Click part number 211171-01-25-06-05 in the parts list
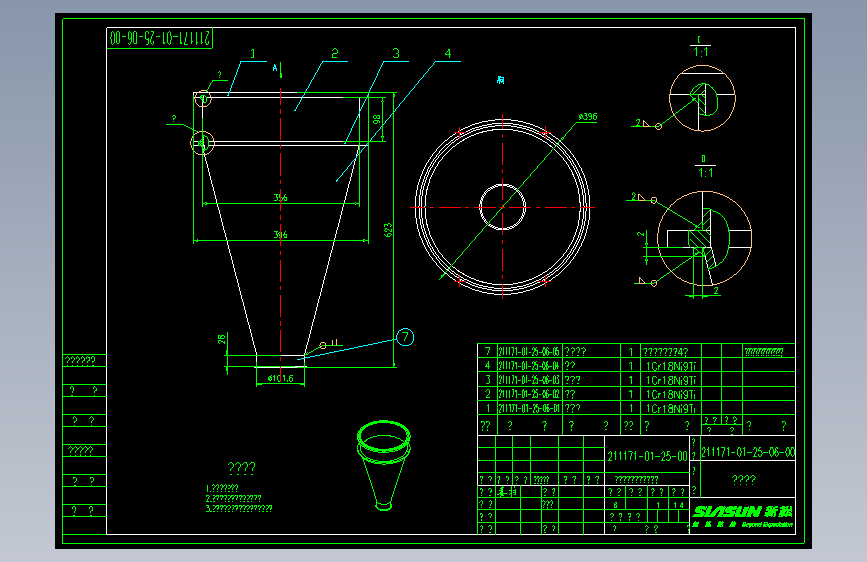 point(529,352)
